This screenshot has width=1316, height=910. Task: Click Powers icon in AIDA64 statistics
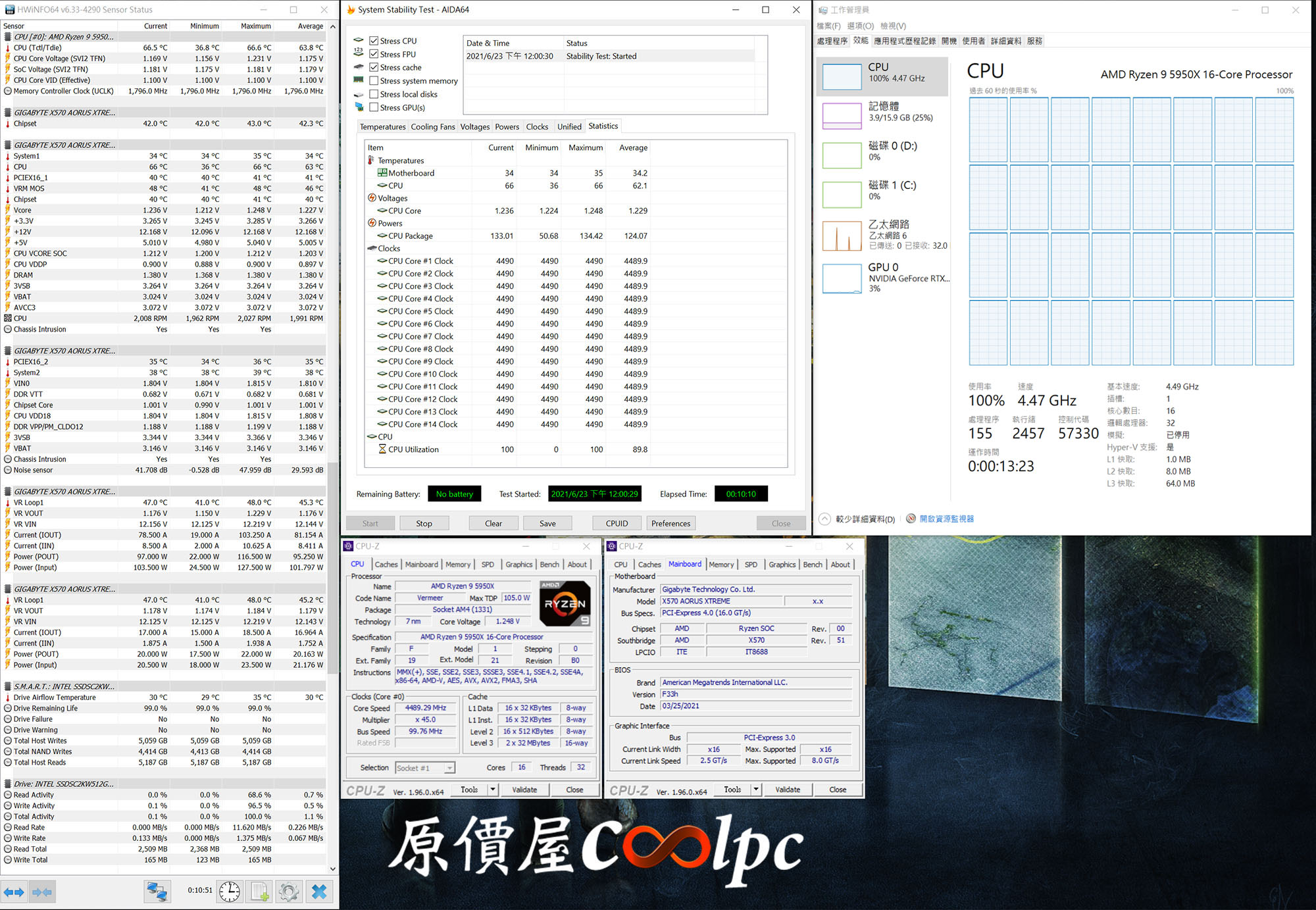372,222
